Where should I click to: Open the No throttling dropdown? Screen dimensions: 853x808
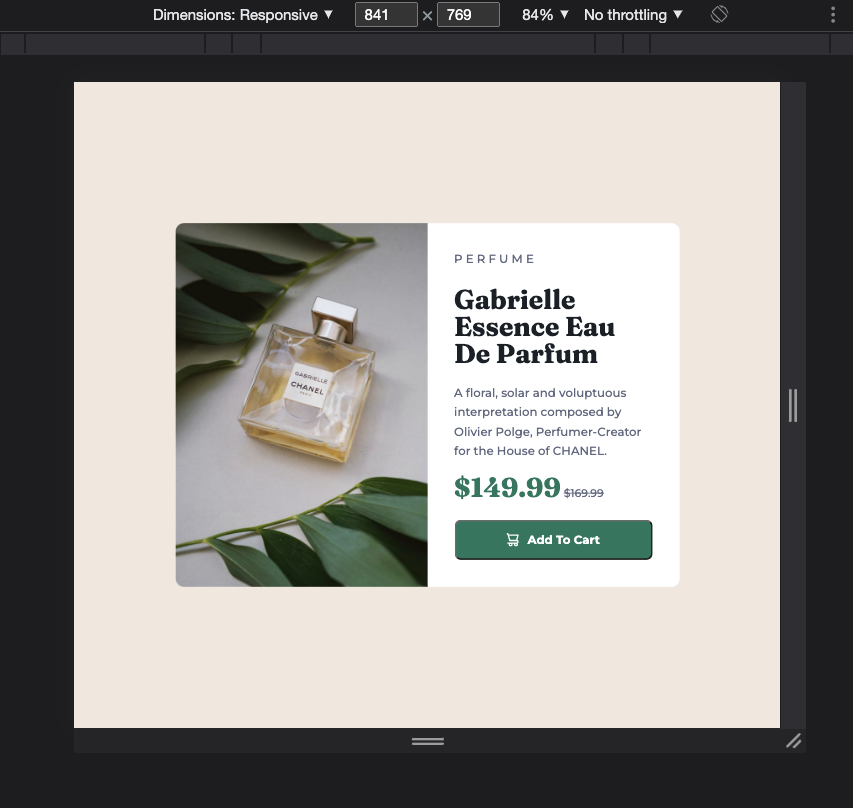[x=633, y=15]
